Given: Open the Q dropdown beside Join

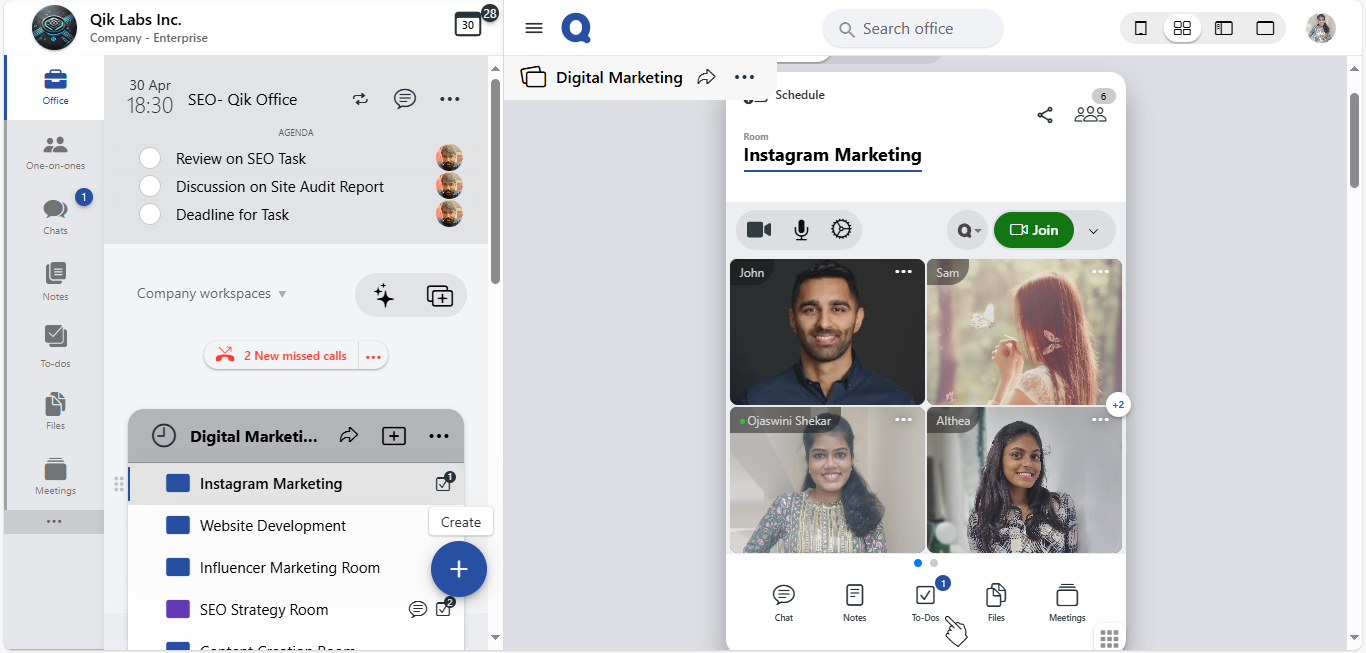Looking at the screenshot, I should coord(968,231).
